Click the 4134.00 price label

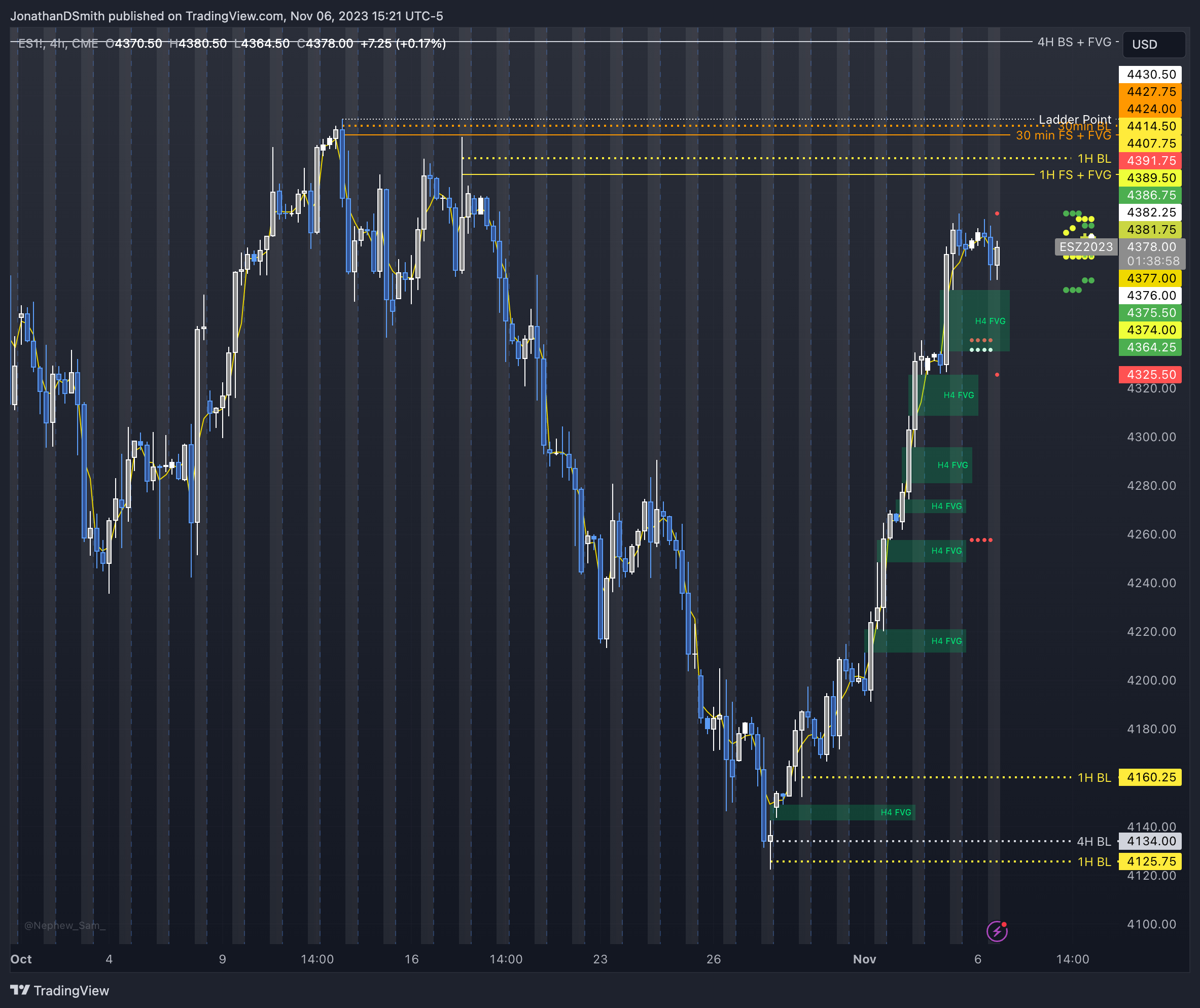[x=1150, y=841]
